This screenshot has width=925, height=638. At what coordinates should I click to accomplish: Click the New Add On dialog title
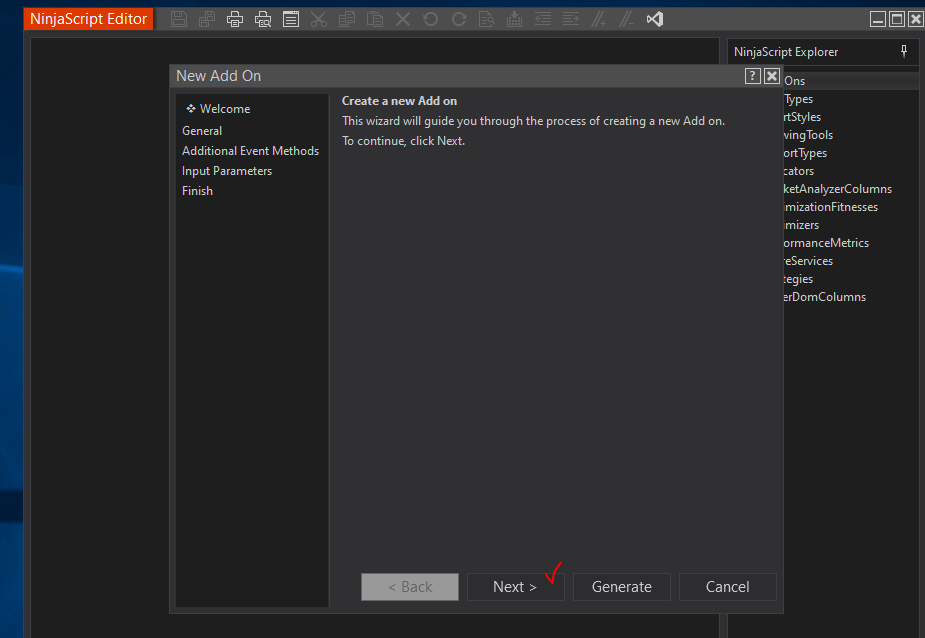[x=218, y=76]
